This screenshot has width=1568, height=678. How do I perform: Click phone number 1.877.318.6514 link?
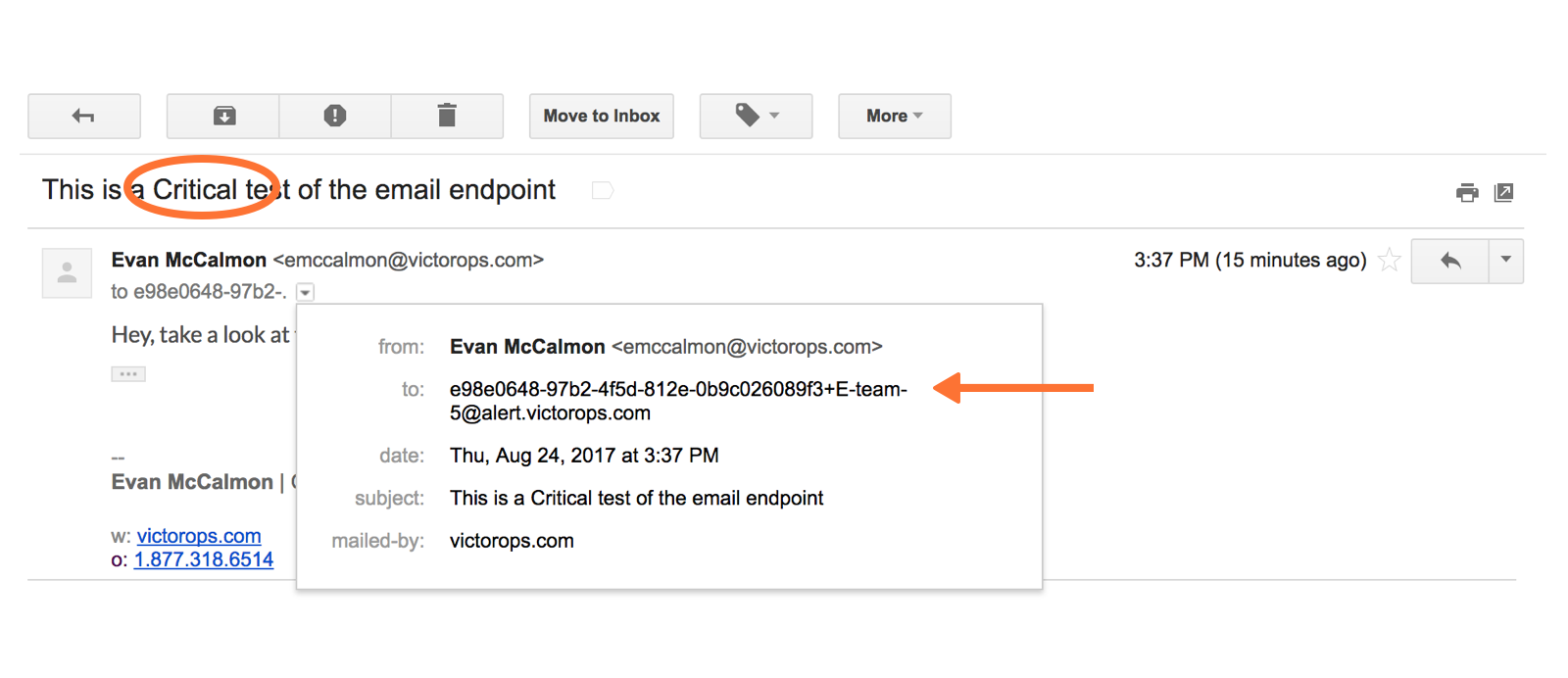click(x=204, y=559)
